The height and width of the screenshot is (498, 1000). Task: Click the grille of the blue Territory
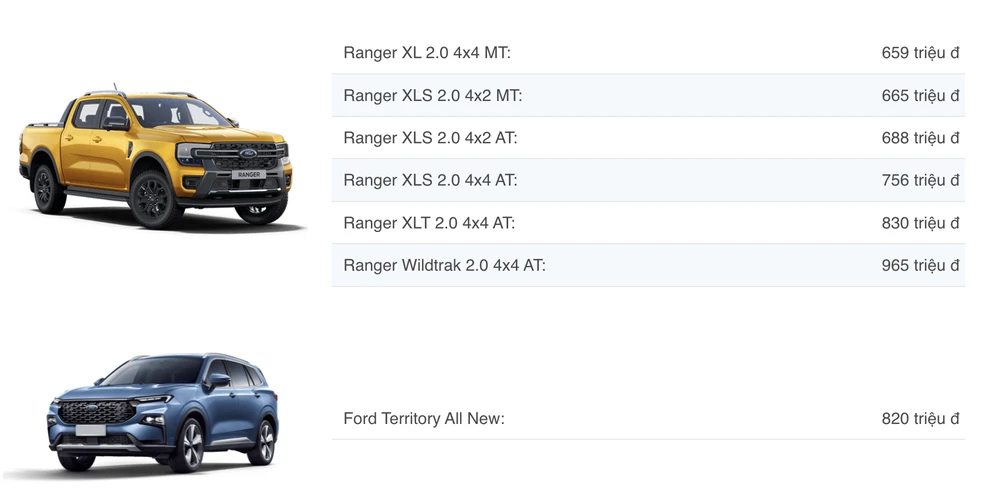(x=95, y=412)
